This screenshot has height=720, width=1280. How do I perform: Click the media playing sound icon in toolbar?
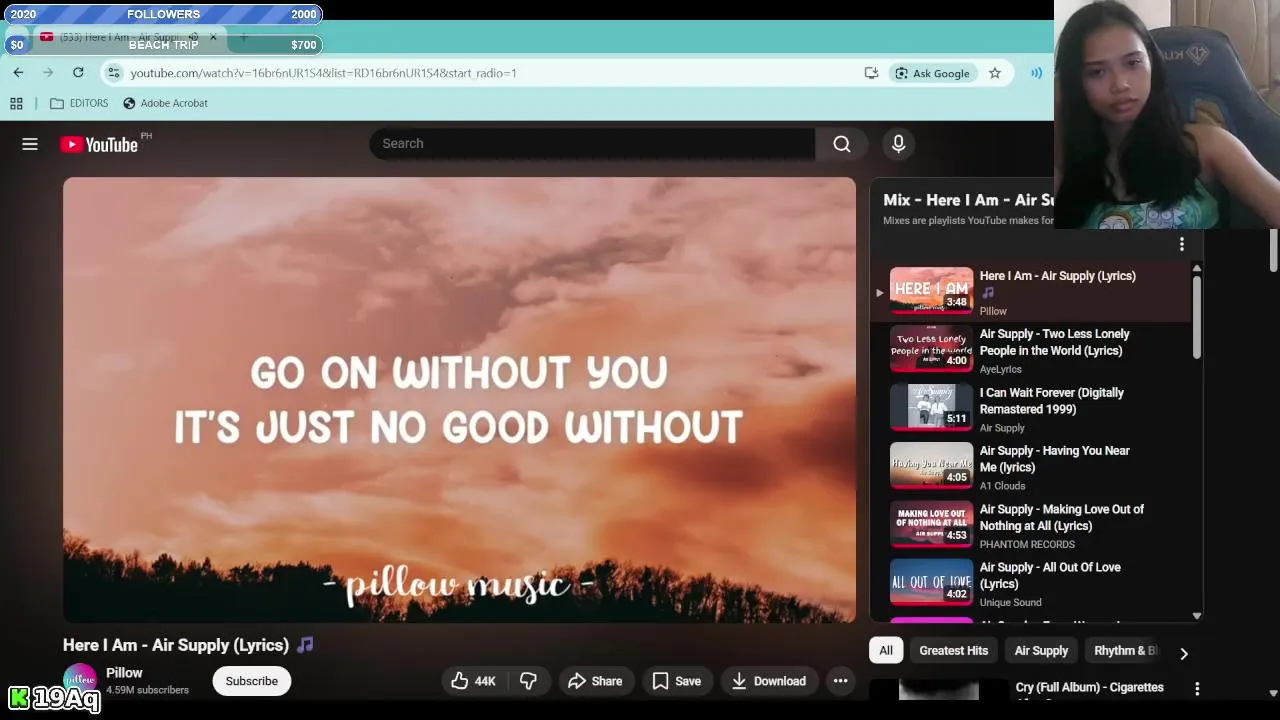tap(1037, 73)
